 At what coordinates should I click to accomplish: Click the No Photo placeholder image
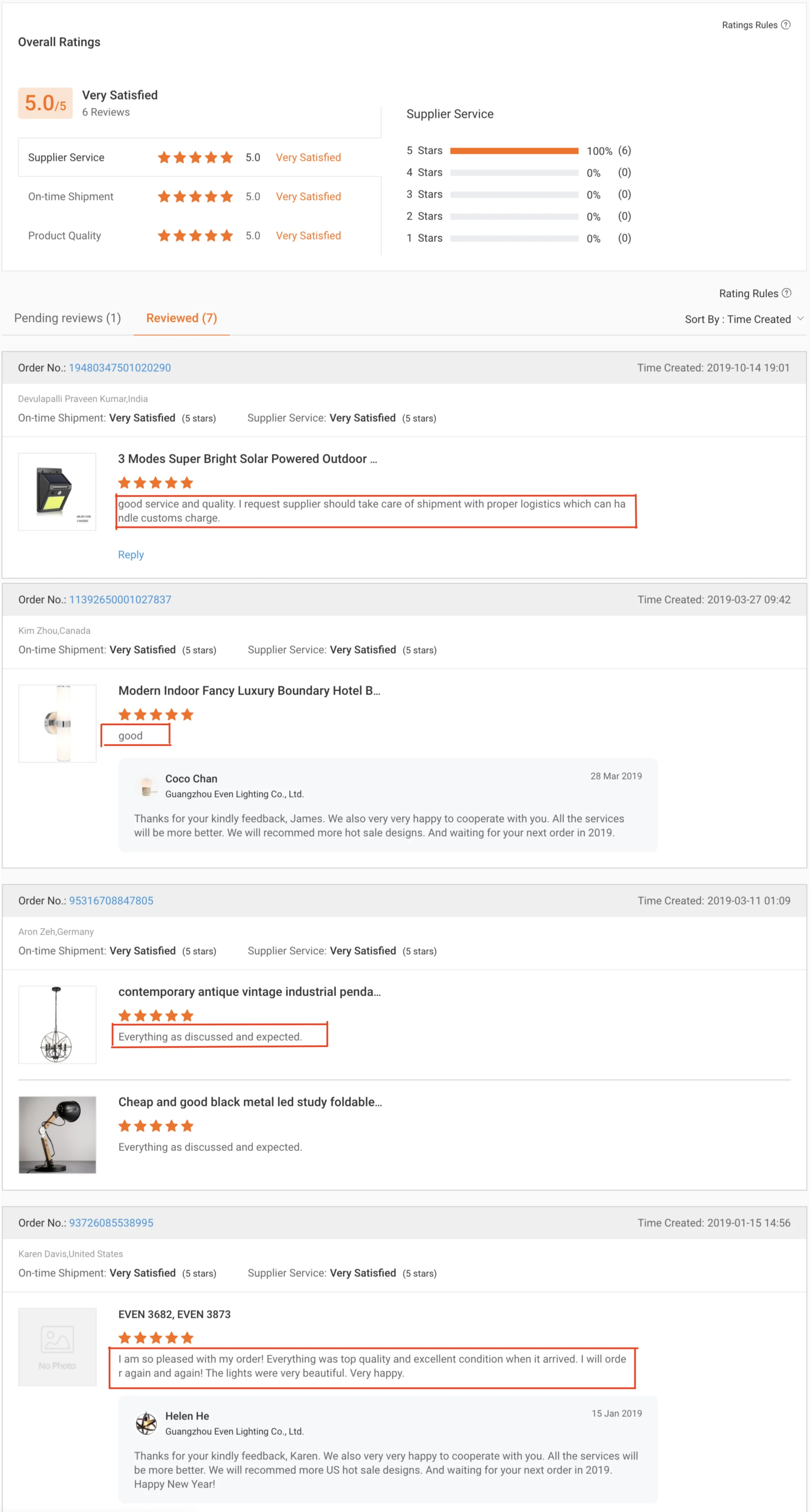57,1347
